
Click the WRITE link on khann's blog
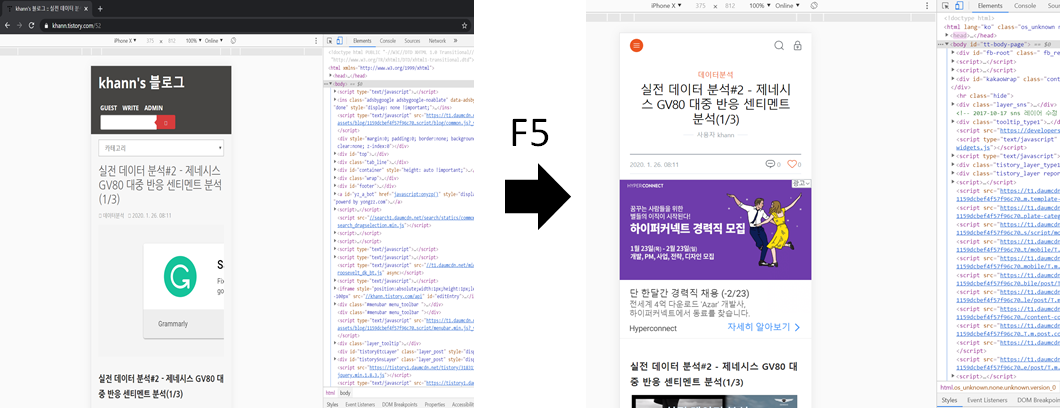130,108
